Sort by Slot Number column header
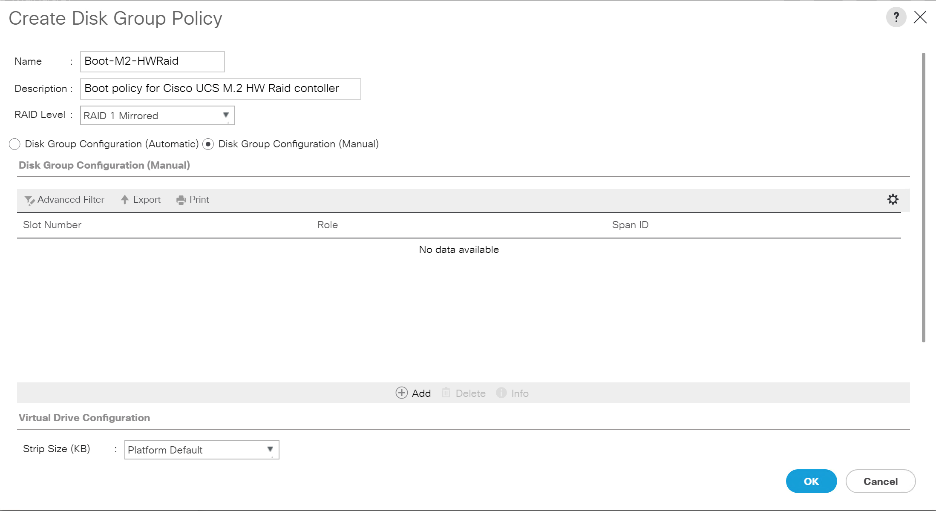Image resolution: width=936 pixels, height=511 pixels. [x=52, y=225]
